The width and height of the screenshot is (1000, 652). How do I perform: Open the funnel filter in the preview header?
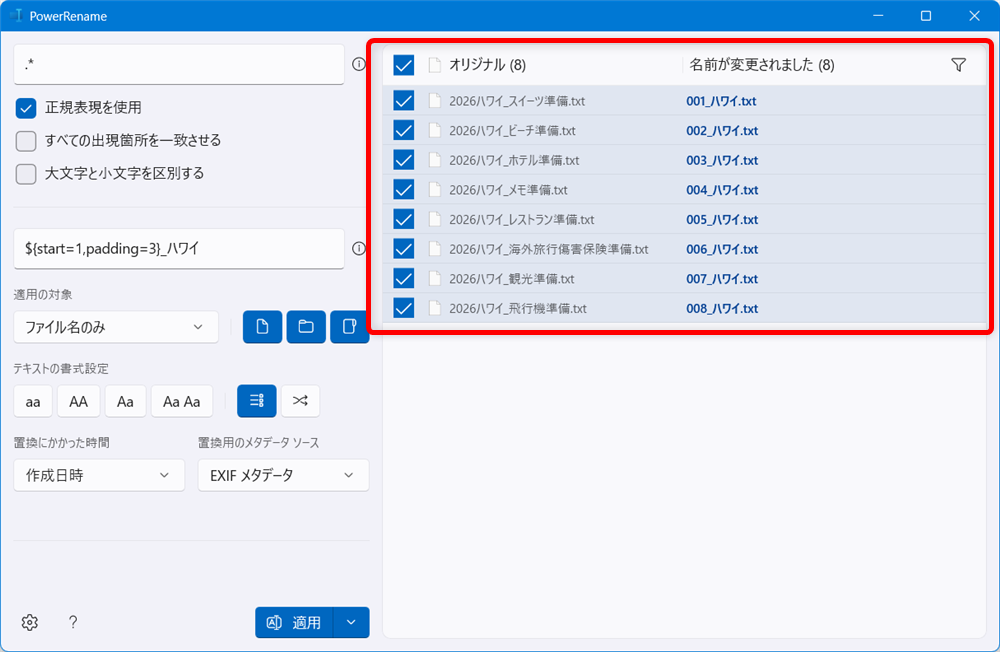(958, 64)
